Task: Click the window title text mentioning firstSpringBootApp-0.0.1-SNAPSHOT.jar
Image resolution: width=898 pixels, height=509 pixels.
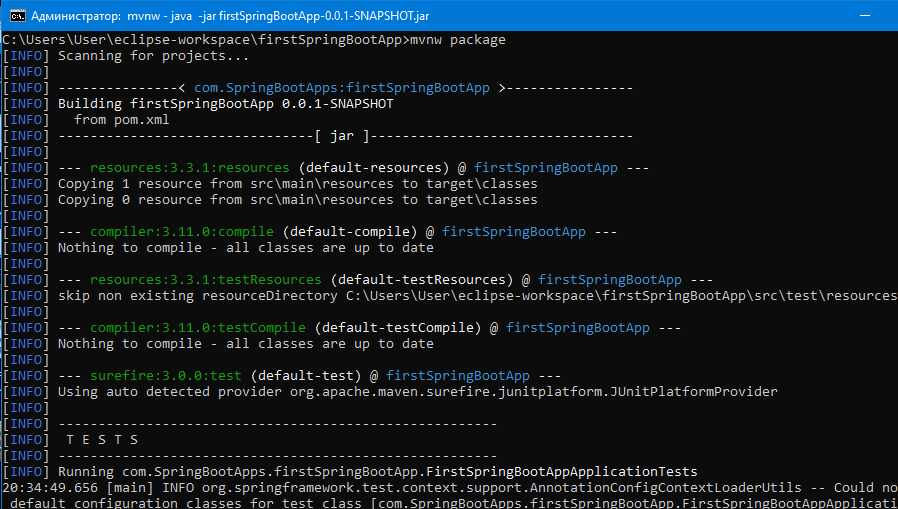Action: point(230,16)
